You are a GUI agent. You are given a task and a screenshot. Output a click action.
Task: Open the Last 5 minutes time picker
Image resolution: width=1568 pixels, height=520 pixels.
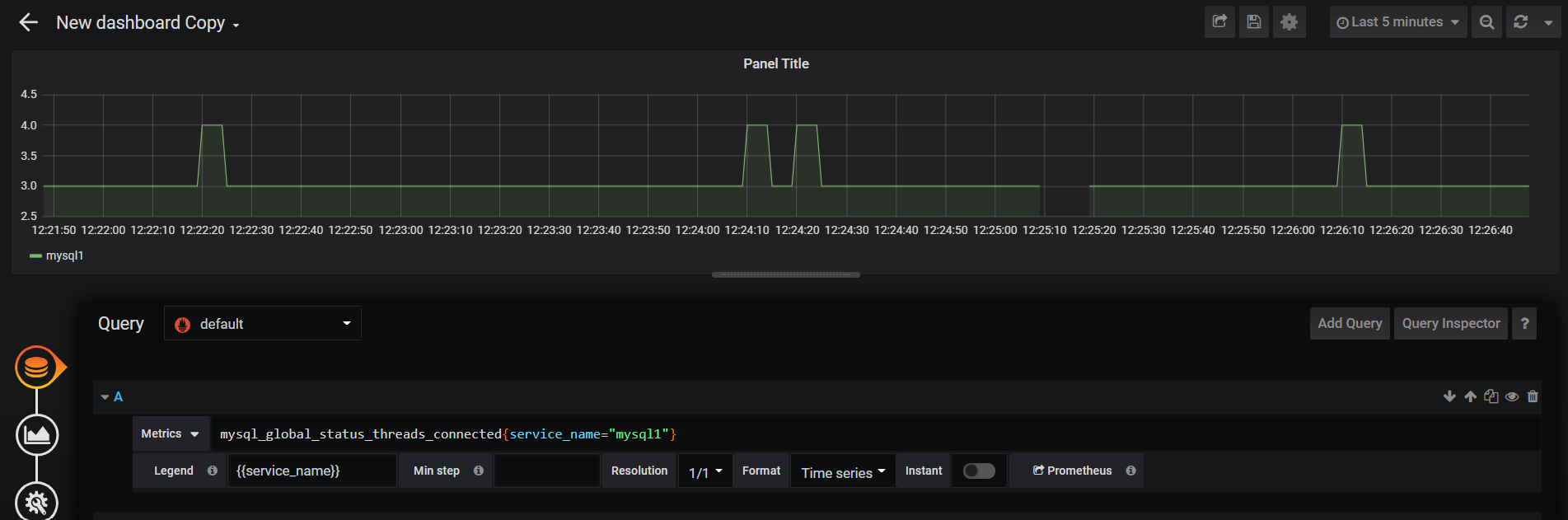(1397, 22)
